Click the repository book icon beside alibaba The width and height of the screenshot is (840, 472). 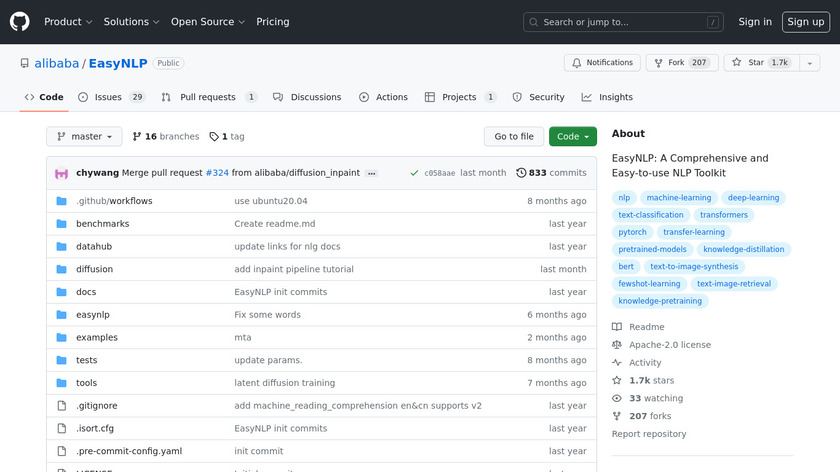click(25, 63)
